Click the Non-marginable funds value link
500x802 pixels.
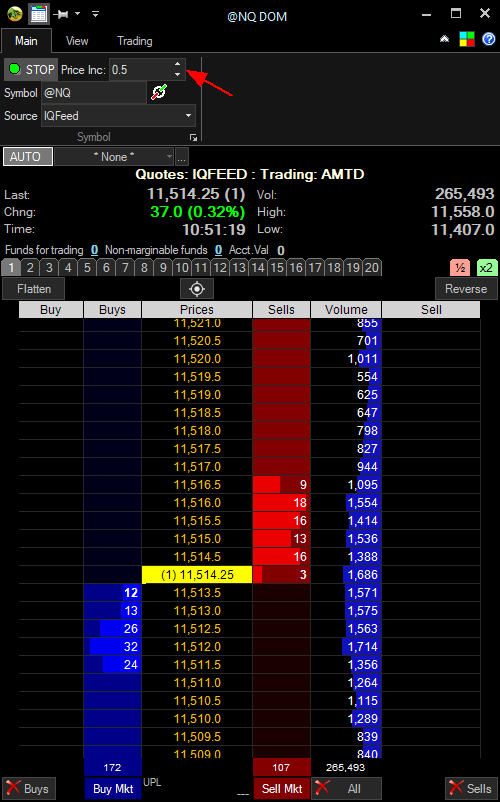pos(218,250)
